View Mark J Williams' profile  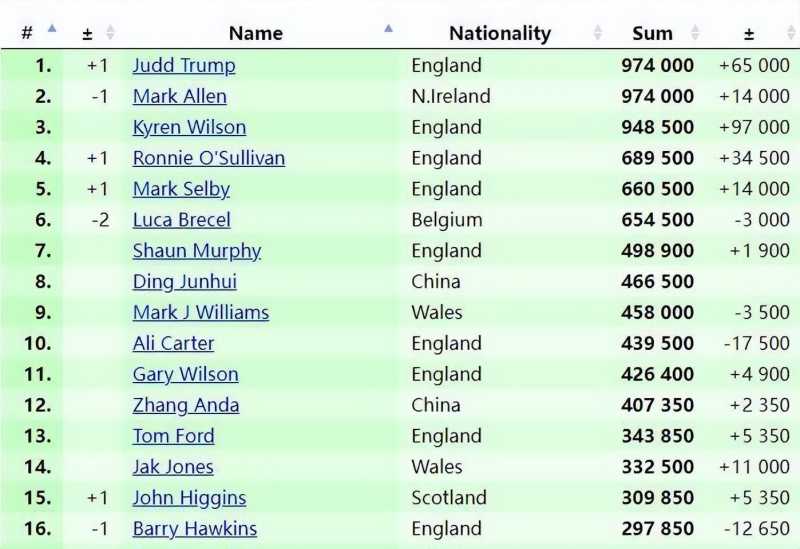tap(201, 313)
